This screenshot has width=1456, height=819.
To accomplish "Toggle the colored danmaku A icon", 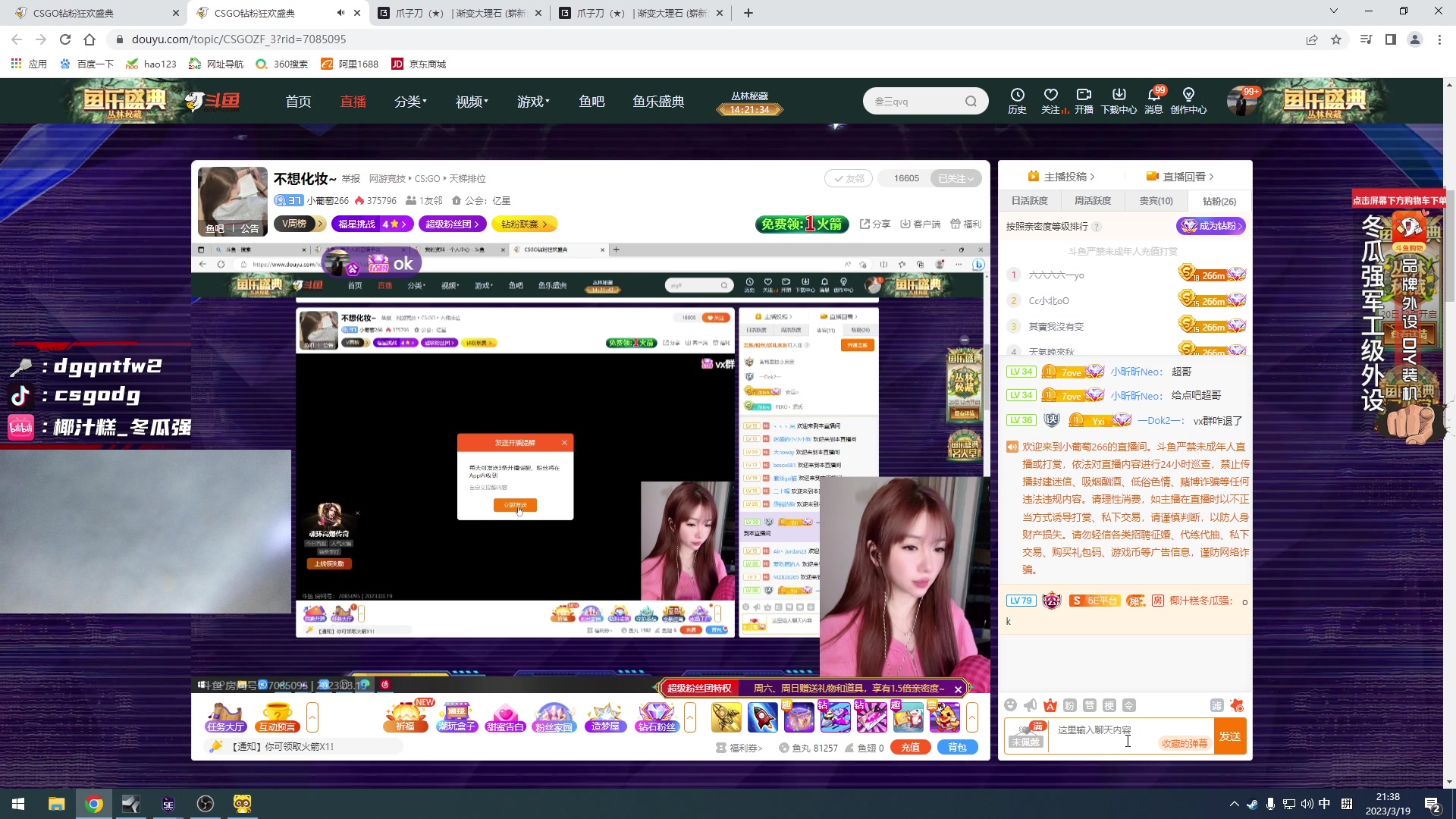I will pyautogui.click(x=1050, y=705).
